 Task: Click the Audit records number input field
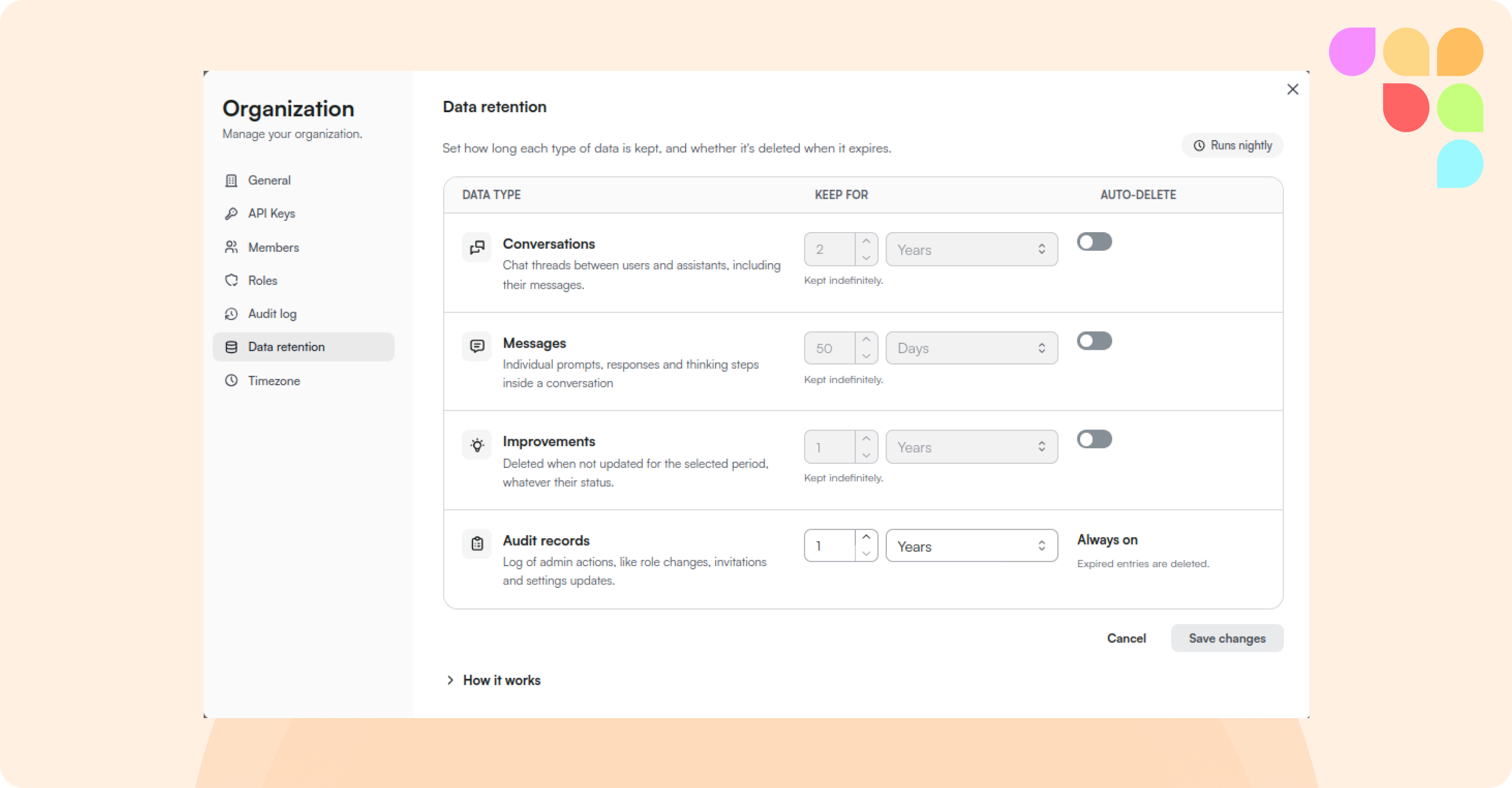[830, 546]
